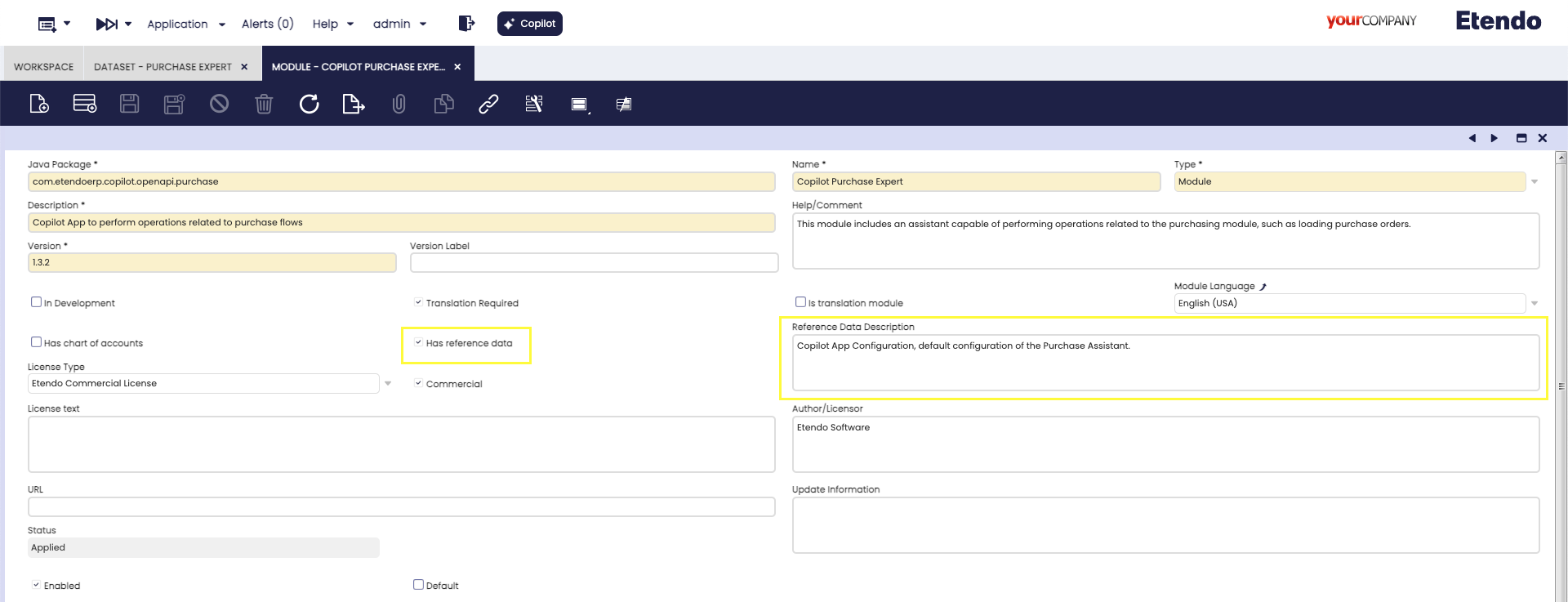Open the Alerts (0) menu item
The image size is (1568, 602).
coord(267,25)
